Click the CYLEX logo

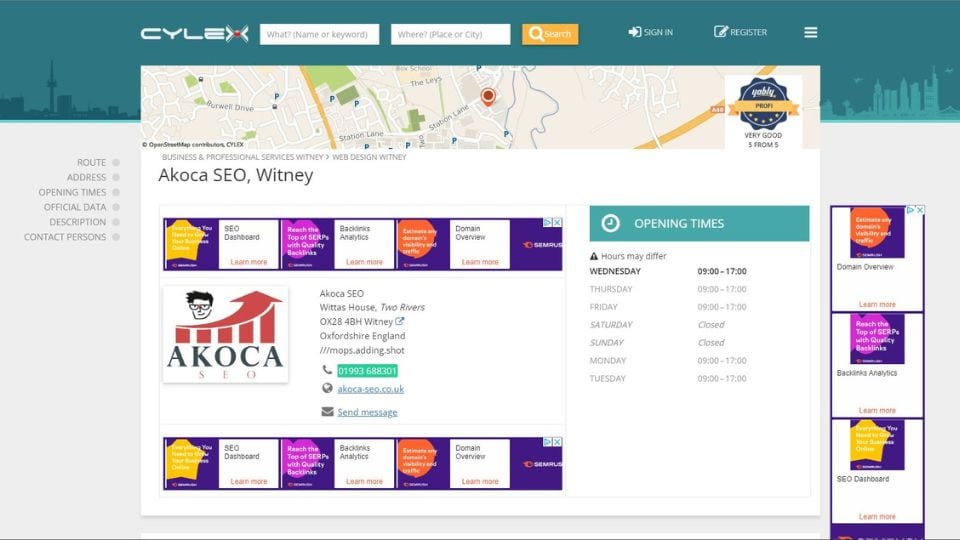(194, 34)
